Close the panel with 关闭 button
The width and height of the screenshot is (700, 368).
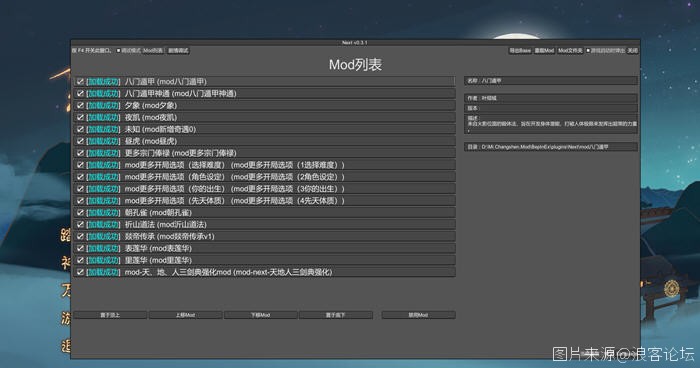coord(633,51)
